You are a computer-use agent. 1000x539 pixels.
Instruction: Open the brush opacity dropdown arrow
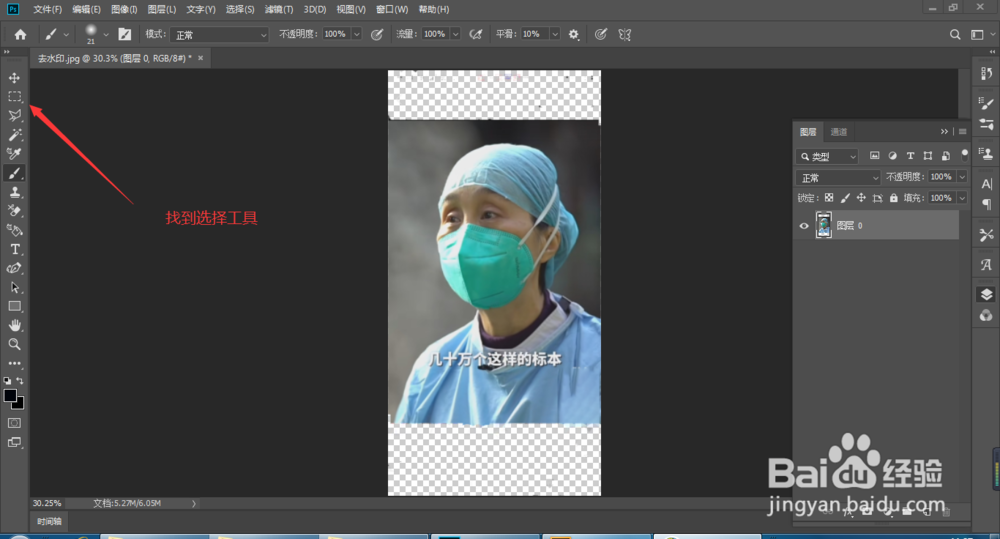tap(357, 34)
